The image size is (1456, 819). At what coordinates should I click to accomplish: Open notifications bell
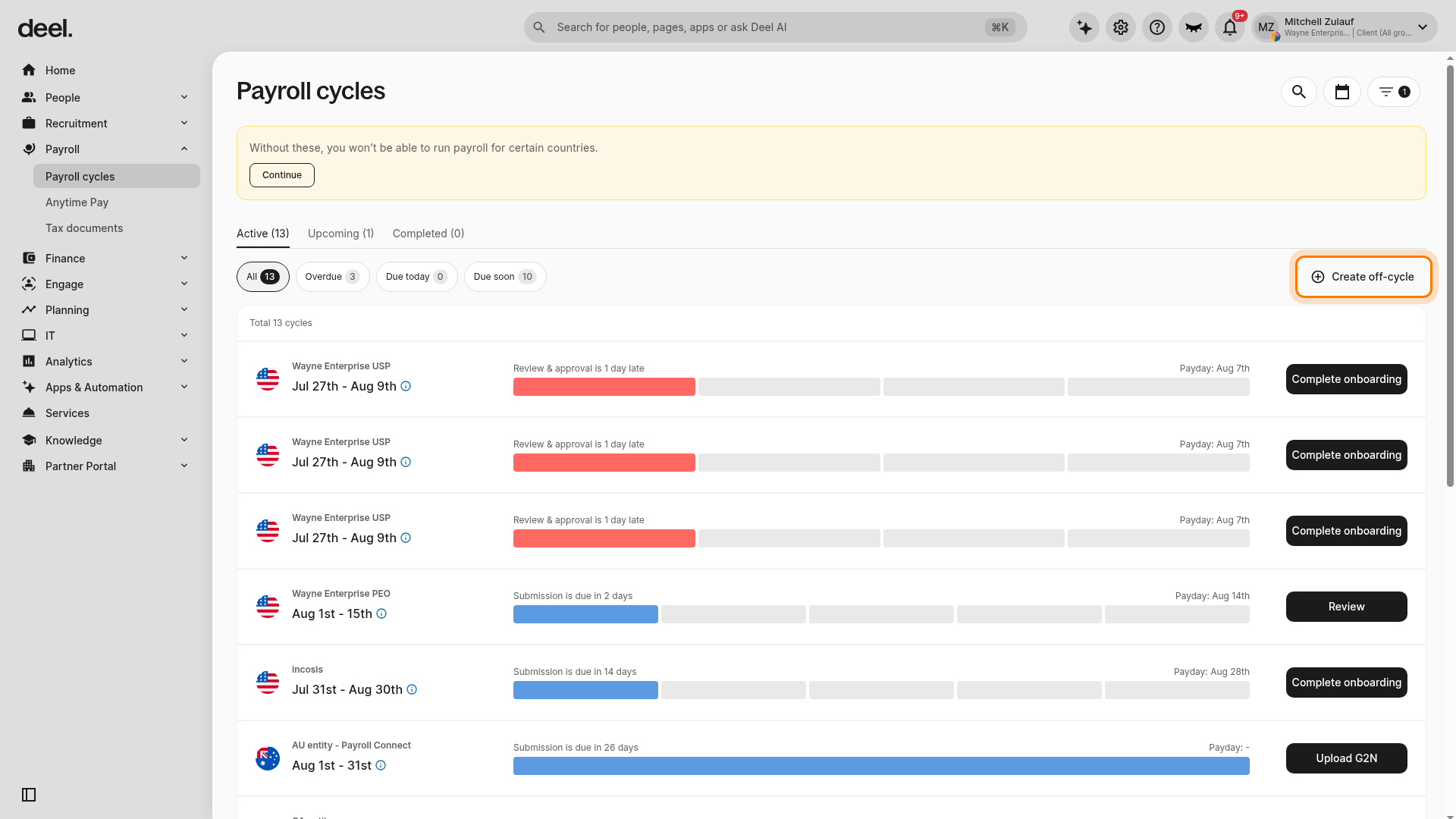tap(1230, 27)
